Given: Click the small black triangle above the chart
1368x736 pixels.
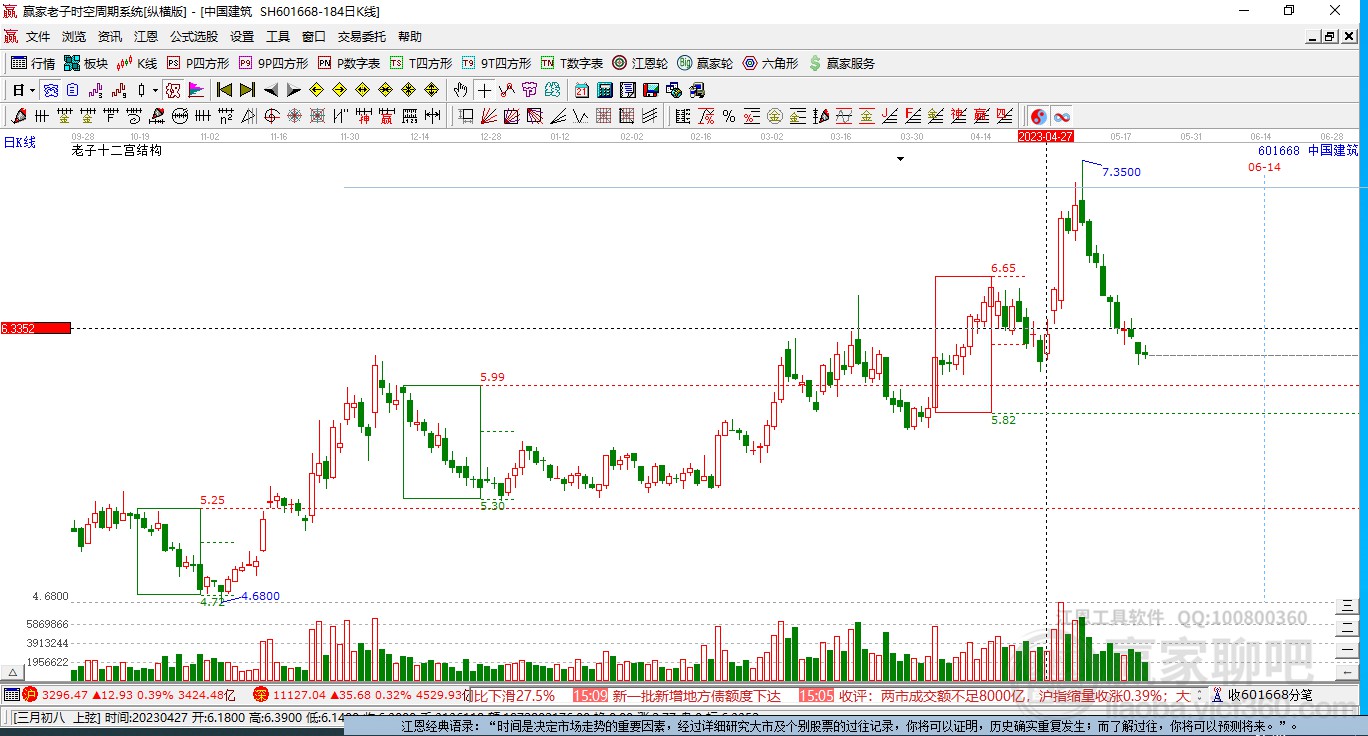Looking at the screenshot, I should (x=900, y=159).
